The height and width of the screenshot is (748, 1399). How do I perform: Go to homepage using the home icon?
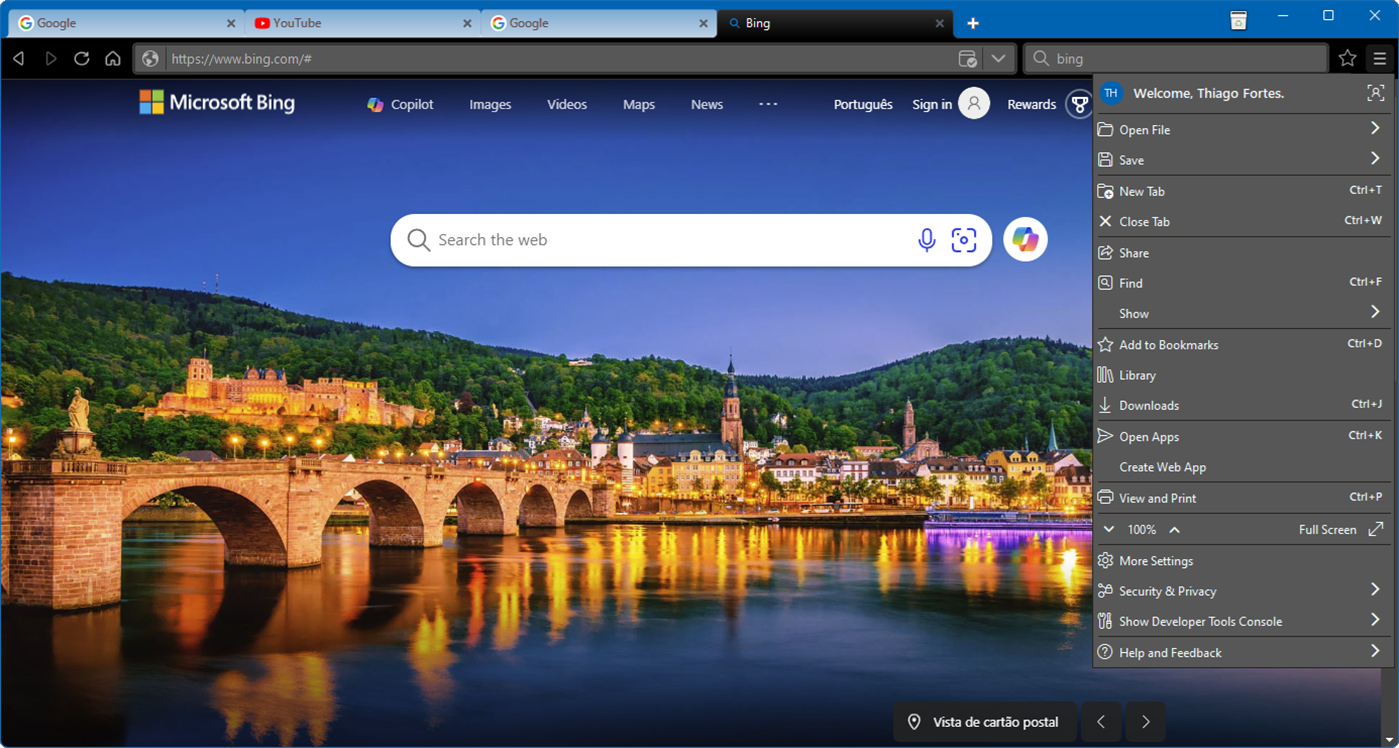coord(113,58)
